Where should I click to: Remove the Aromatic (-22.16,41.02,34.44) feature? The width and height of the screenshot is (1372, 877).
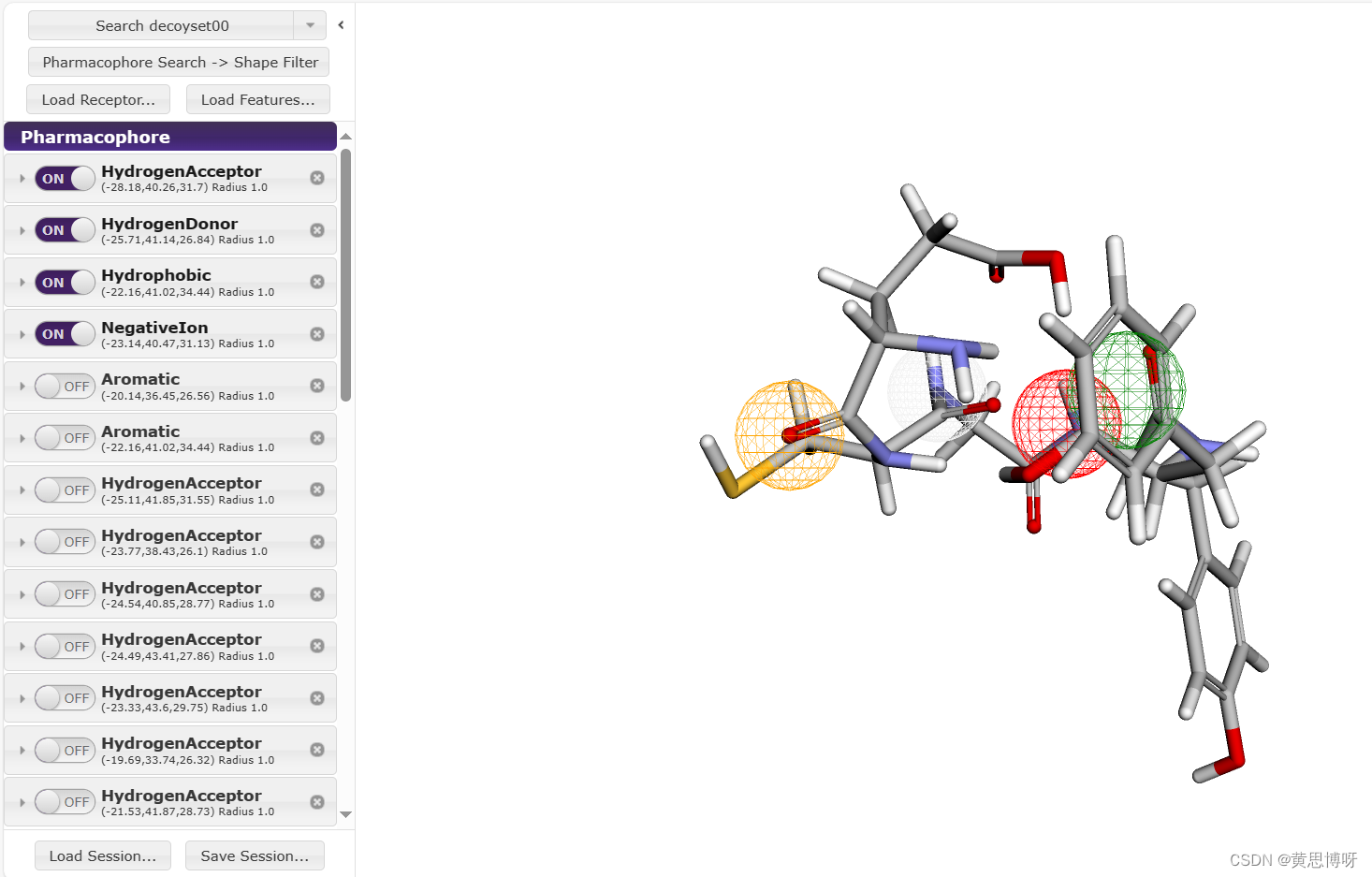click(317, 438)
